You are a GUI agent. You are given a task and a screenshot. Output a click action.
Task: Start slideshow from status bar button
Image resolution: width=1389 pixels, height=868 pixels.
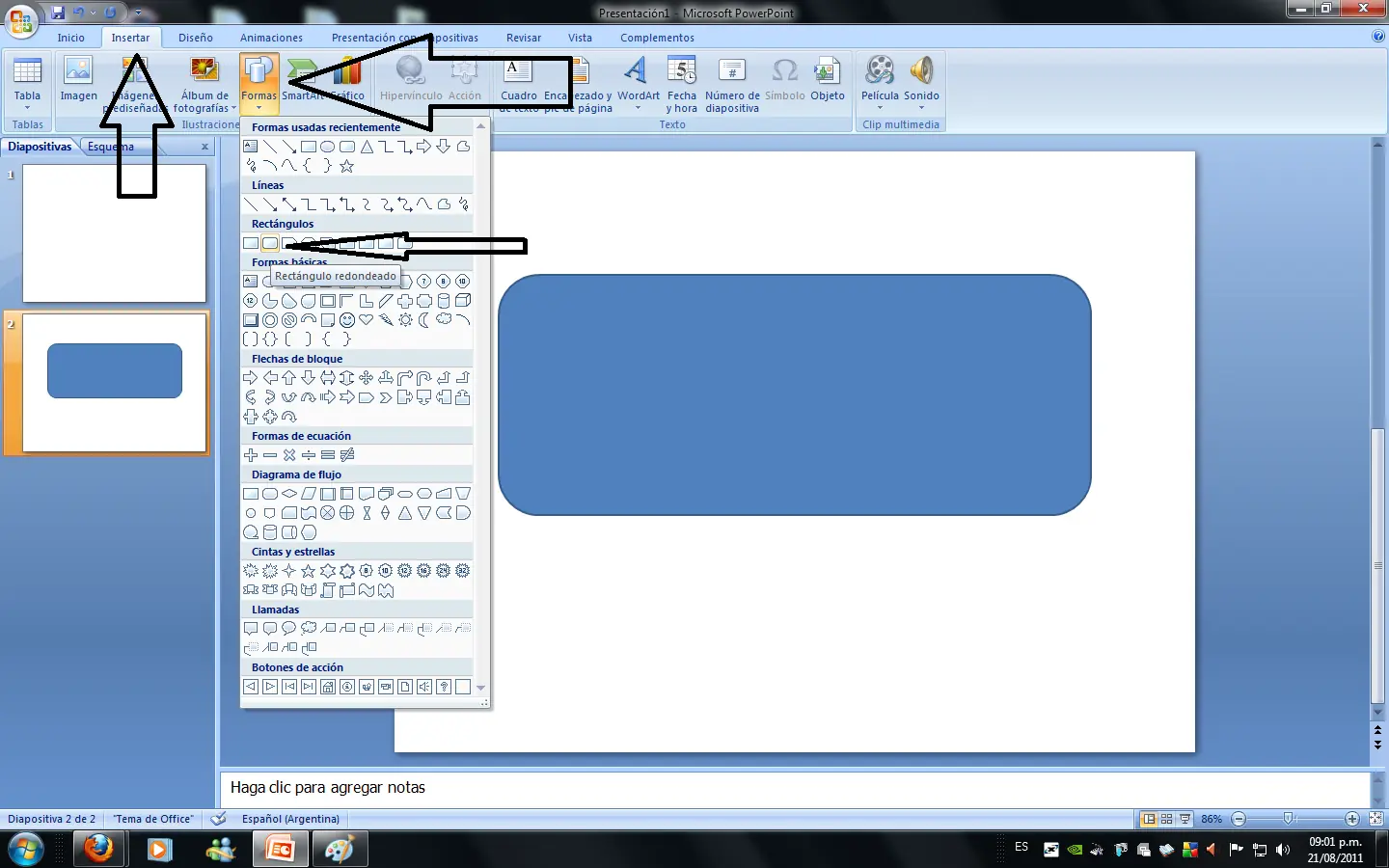(x=1185, y=819)
